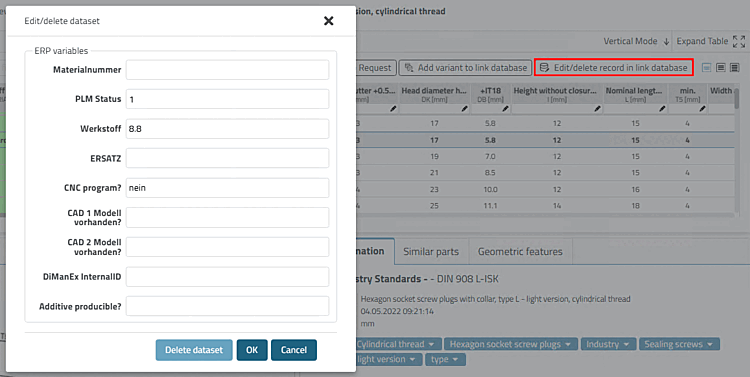Viewport: 750px width, 377px height.
Task: Click Add variant to link database
Action: 465,67
